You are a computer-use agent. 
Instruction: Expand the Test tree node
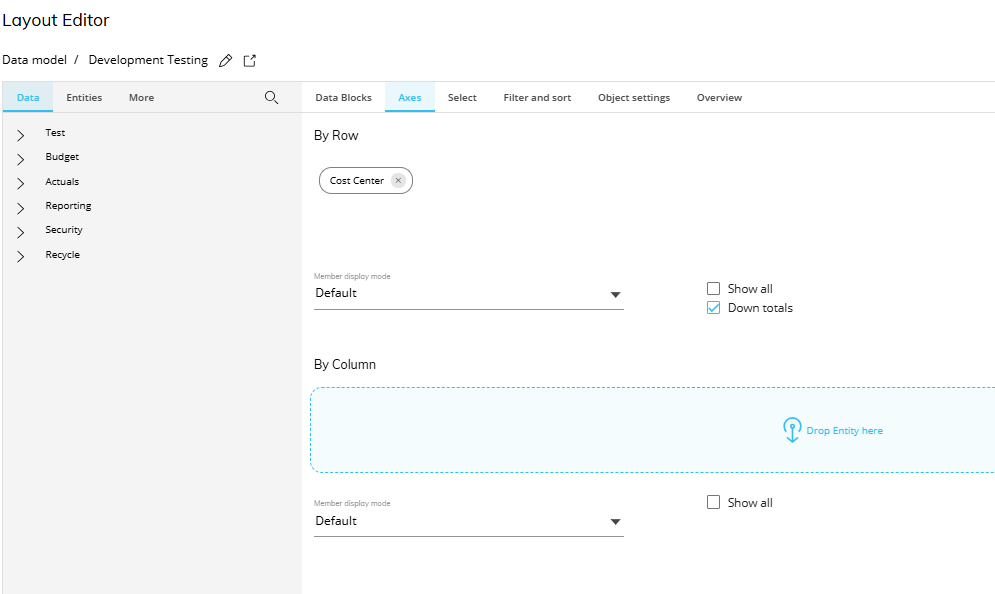21,134
